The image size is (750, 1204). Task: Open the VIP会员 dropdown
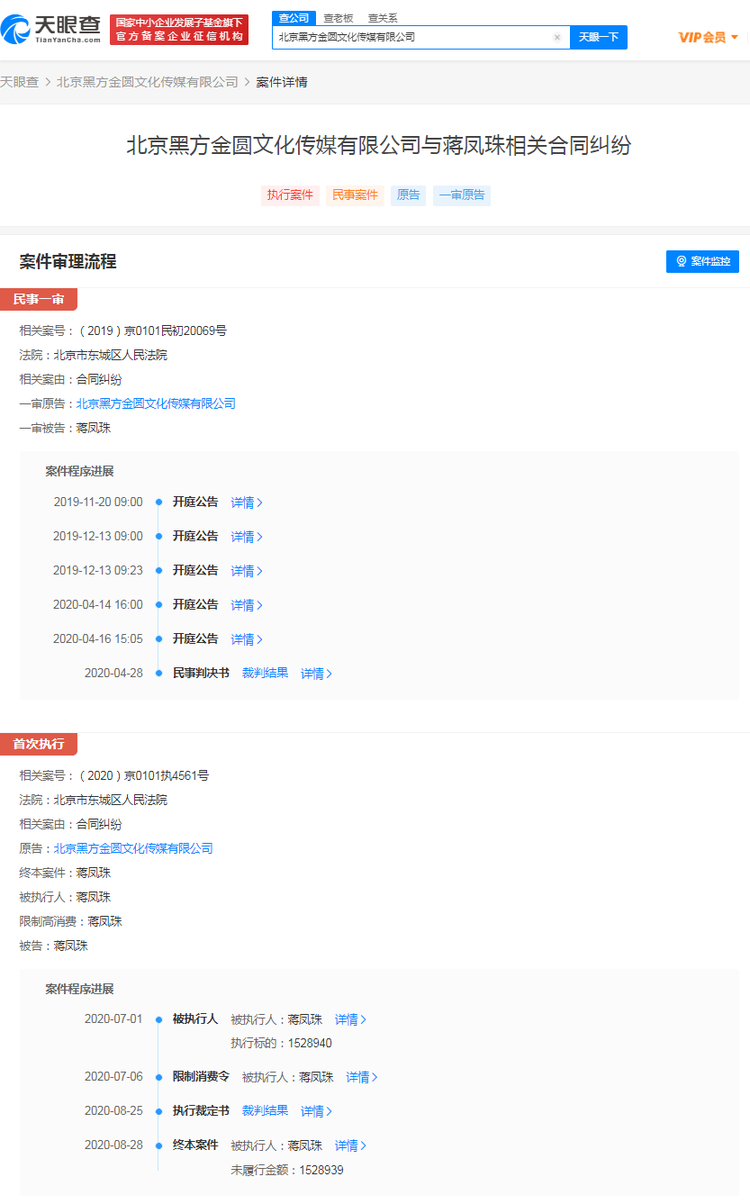click(x=708, y=37)
